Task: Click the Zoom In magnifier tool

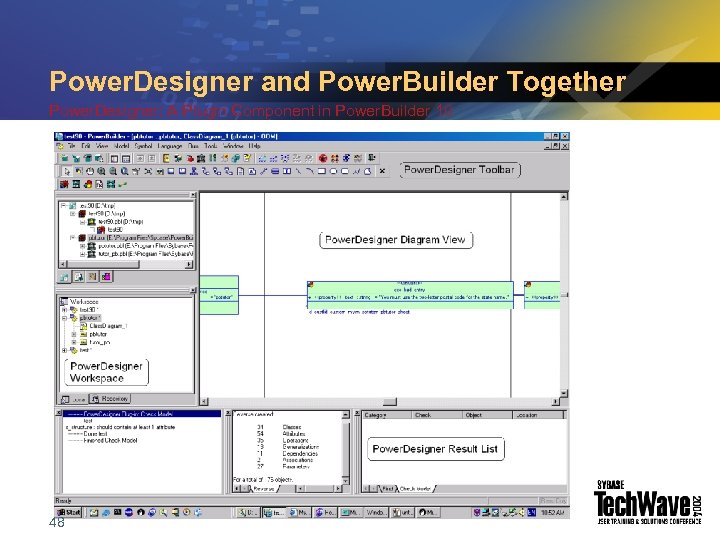Action: point(101,171)
